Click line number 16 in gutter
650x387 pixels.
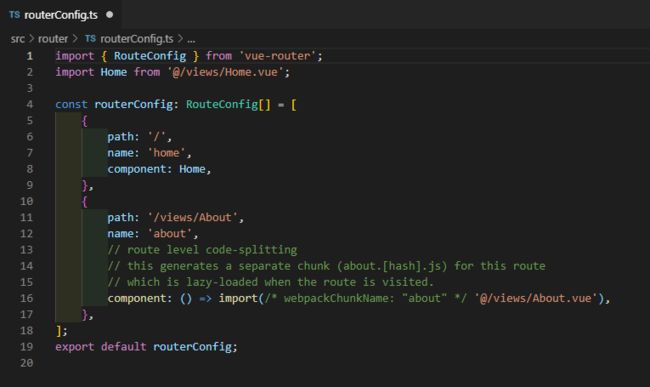(x=27, y=298)
